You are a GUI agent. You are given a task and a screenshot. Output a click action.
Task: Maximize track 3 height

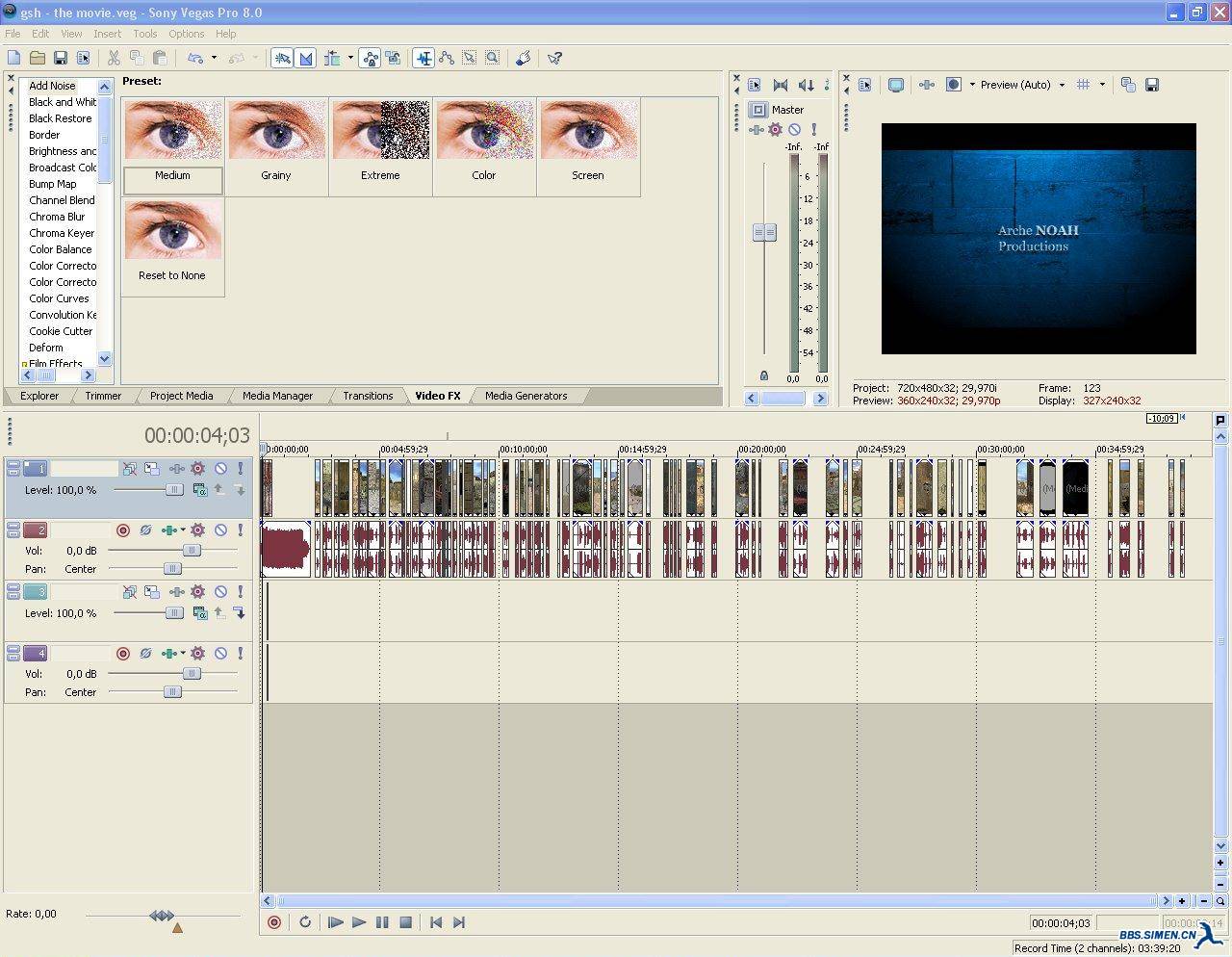(13, 595)
